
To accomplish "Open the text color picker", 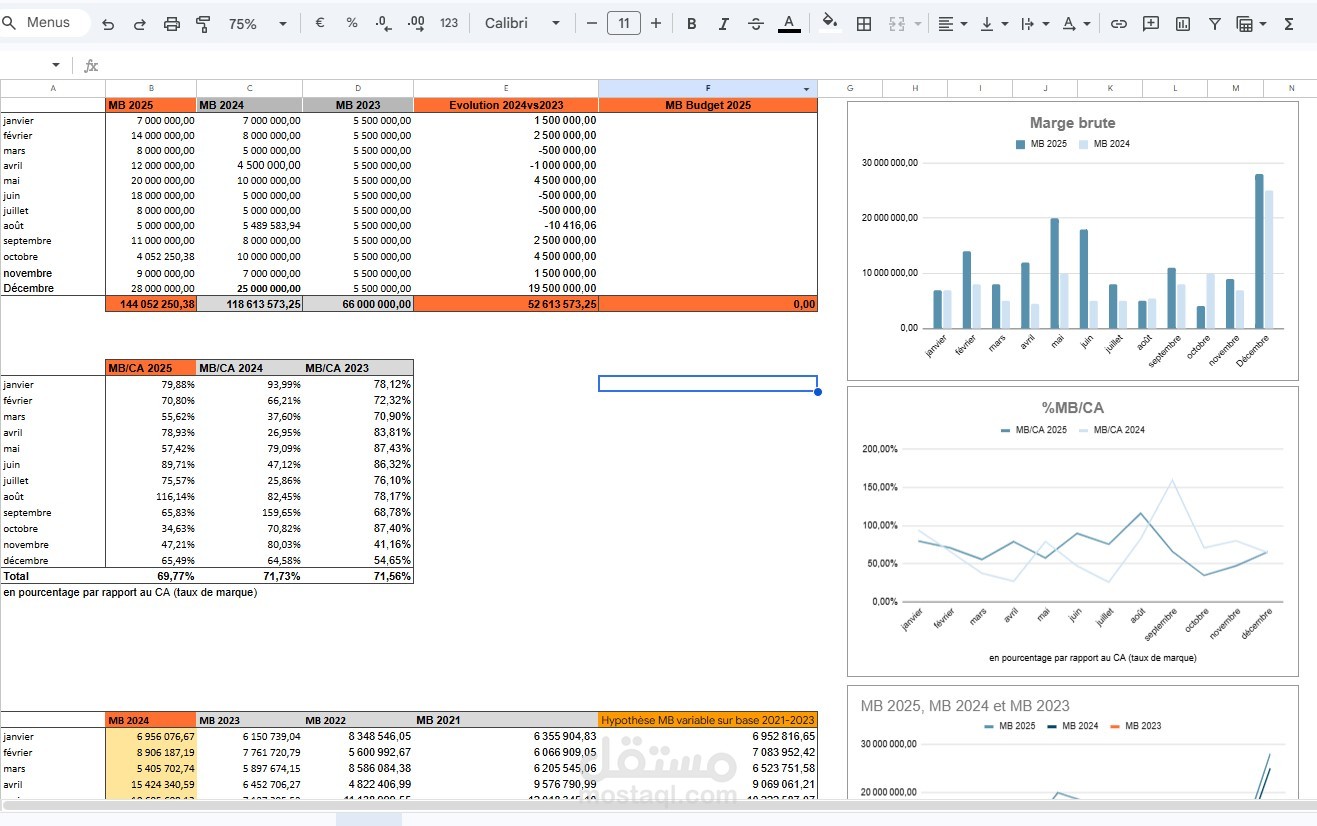I will click(789, 23).
